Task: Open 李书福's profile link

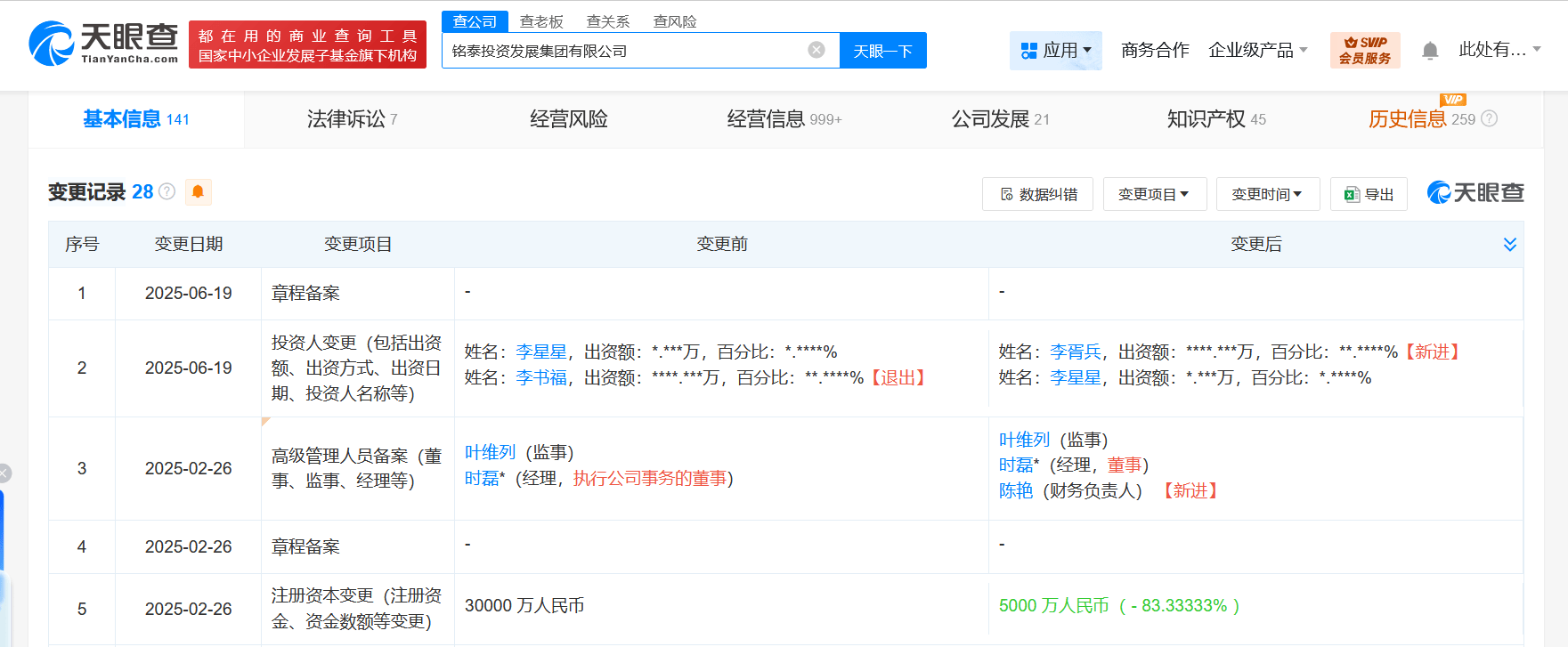Action: (541, 378)
